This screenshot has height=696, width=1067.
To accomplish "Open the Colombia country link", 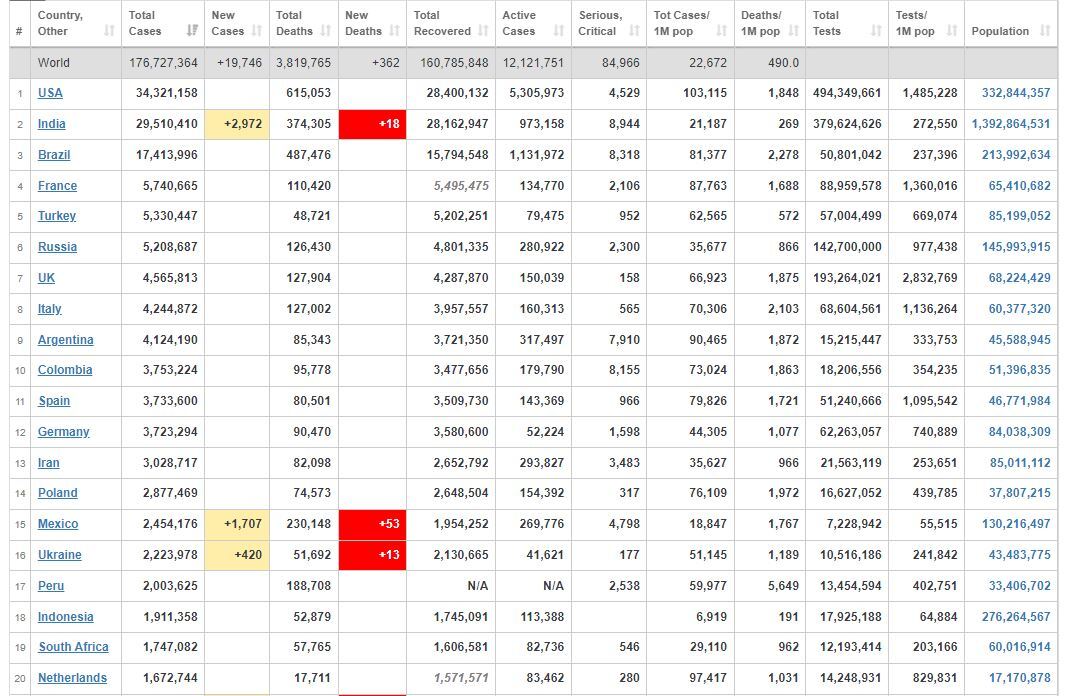I will pyautogui.click(x=65, y=370).
